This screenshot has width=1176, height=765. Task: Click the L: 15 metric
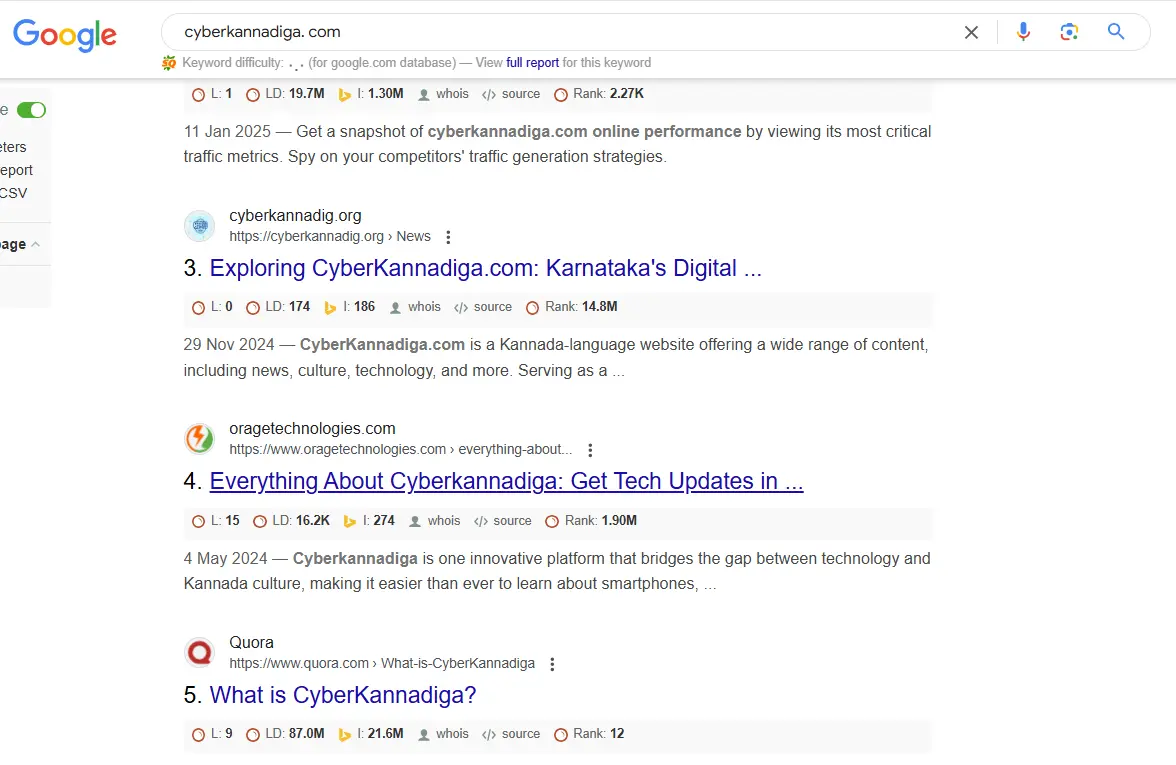click(x=216, y=520)
